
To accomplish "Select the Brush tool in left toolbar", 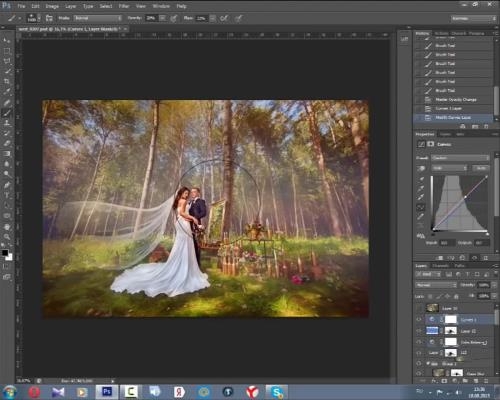I will coord(7,113).
